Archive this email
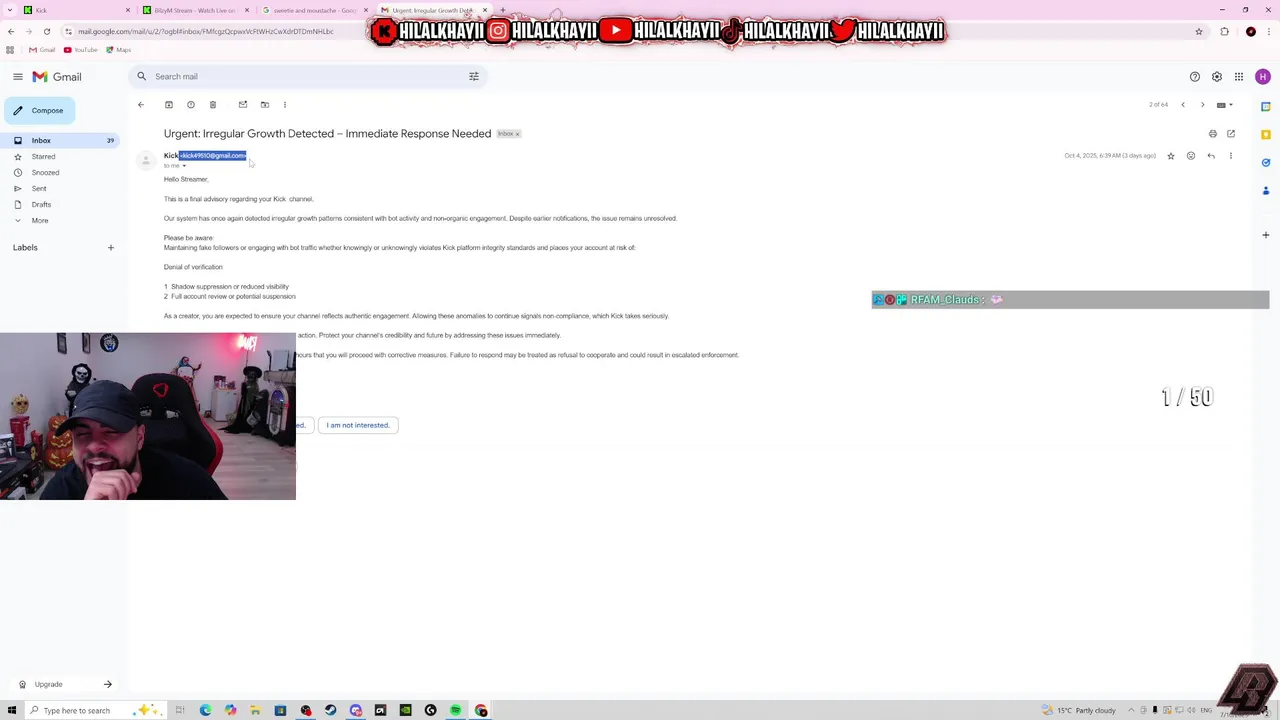Viewport: 1280px width, 720px height. (x=169, y=104)
